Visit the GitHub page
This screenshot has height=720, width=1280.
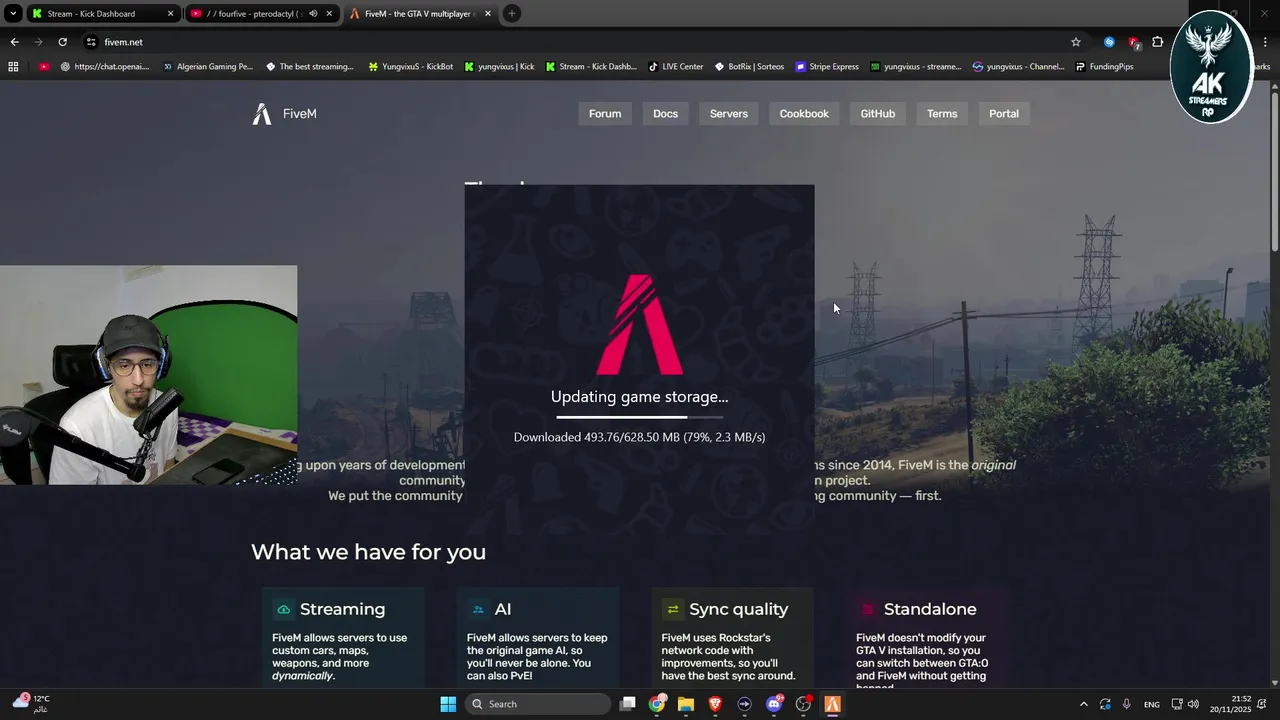click(878, 114)
